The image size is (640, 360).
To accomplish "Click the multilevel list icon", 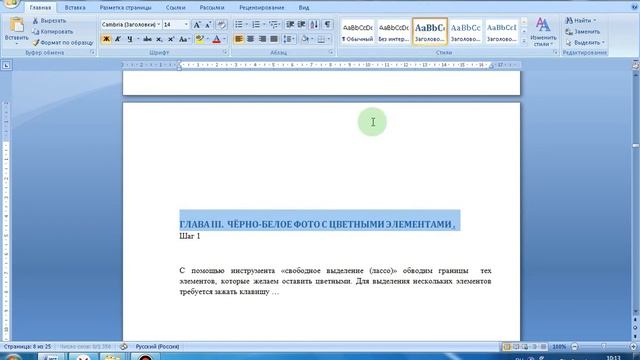I will tap(273, 25).
